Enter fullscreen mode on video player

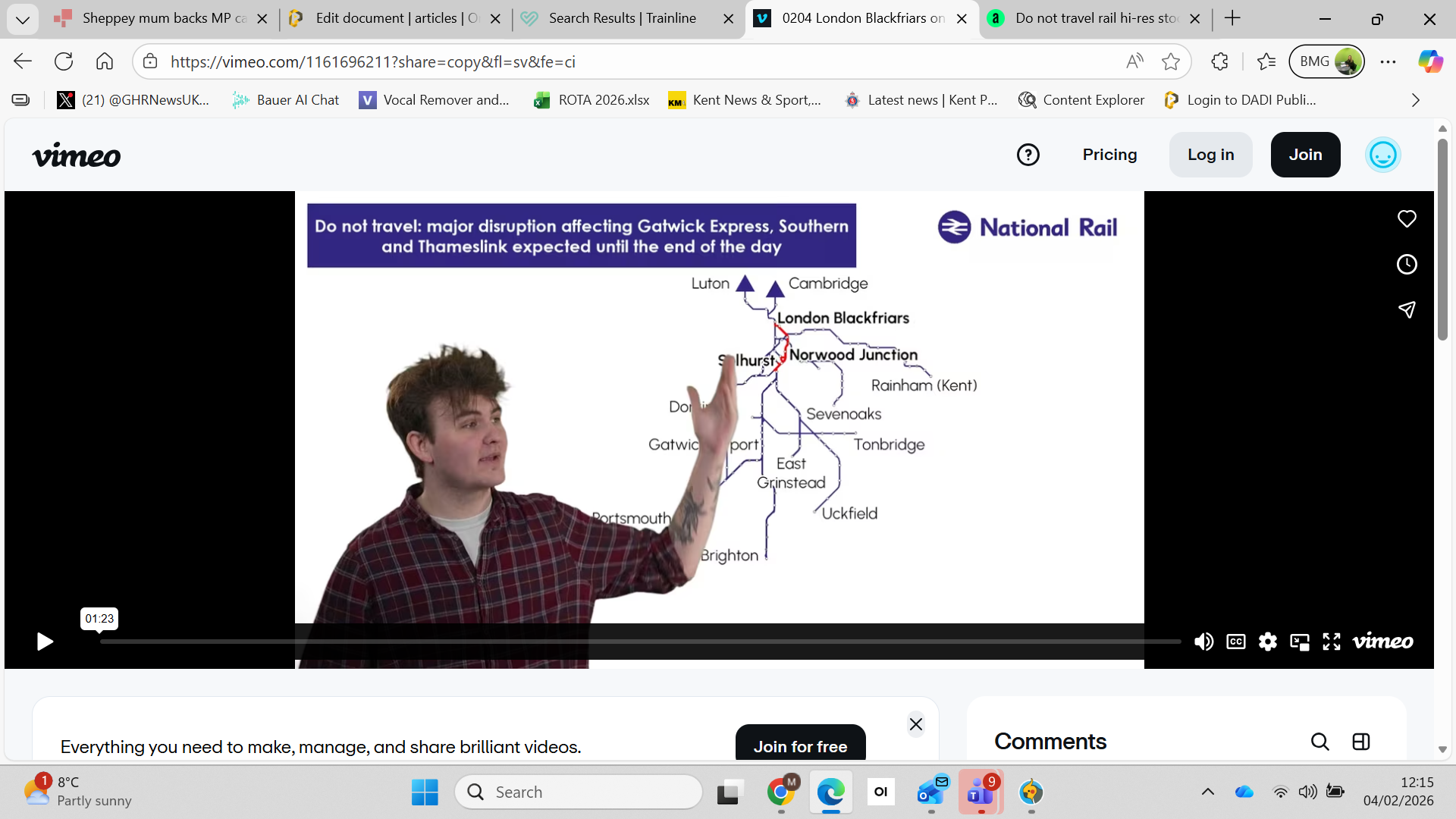point(1332,642)
